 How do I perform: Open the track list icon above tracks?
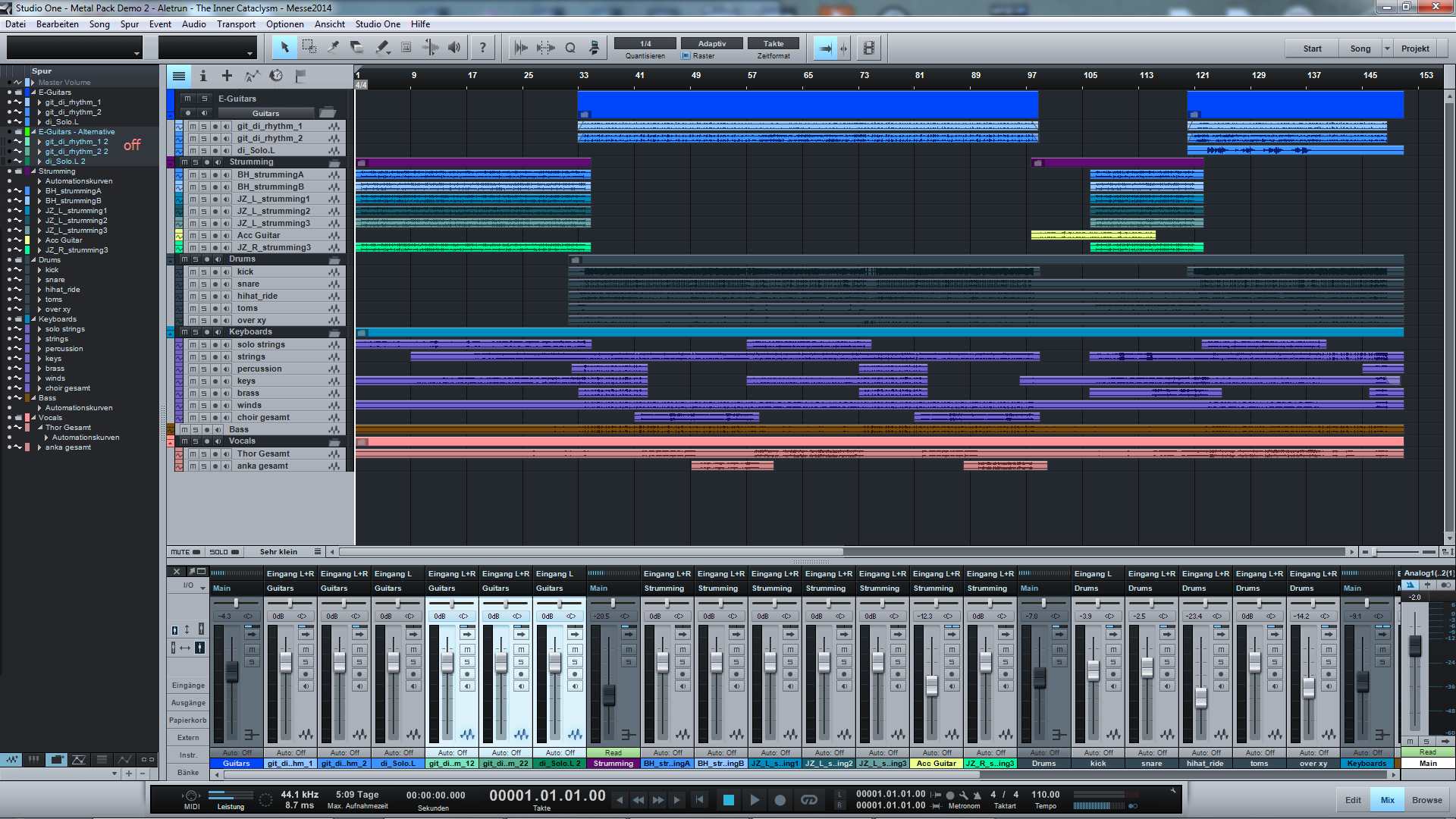[x=179, y=76]
